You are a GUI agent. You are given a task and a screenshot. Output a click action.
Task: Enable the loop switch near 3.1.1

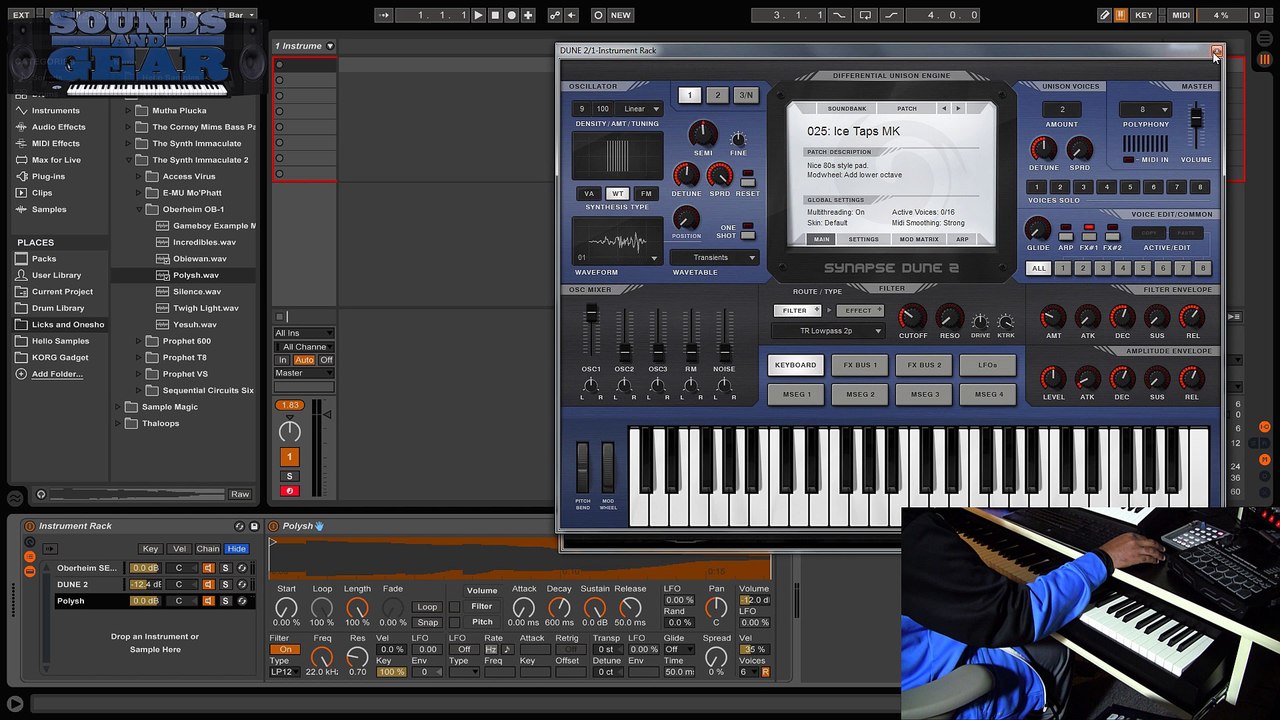click(865, 15)
